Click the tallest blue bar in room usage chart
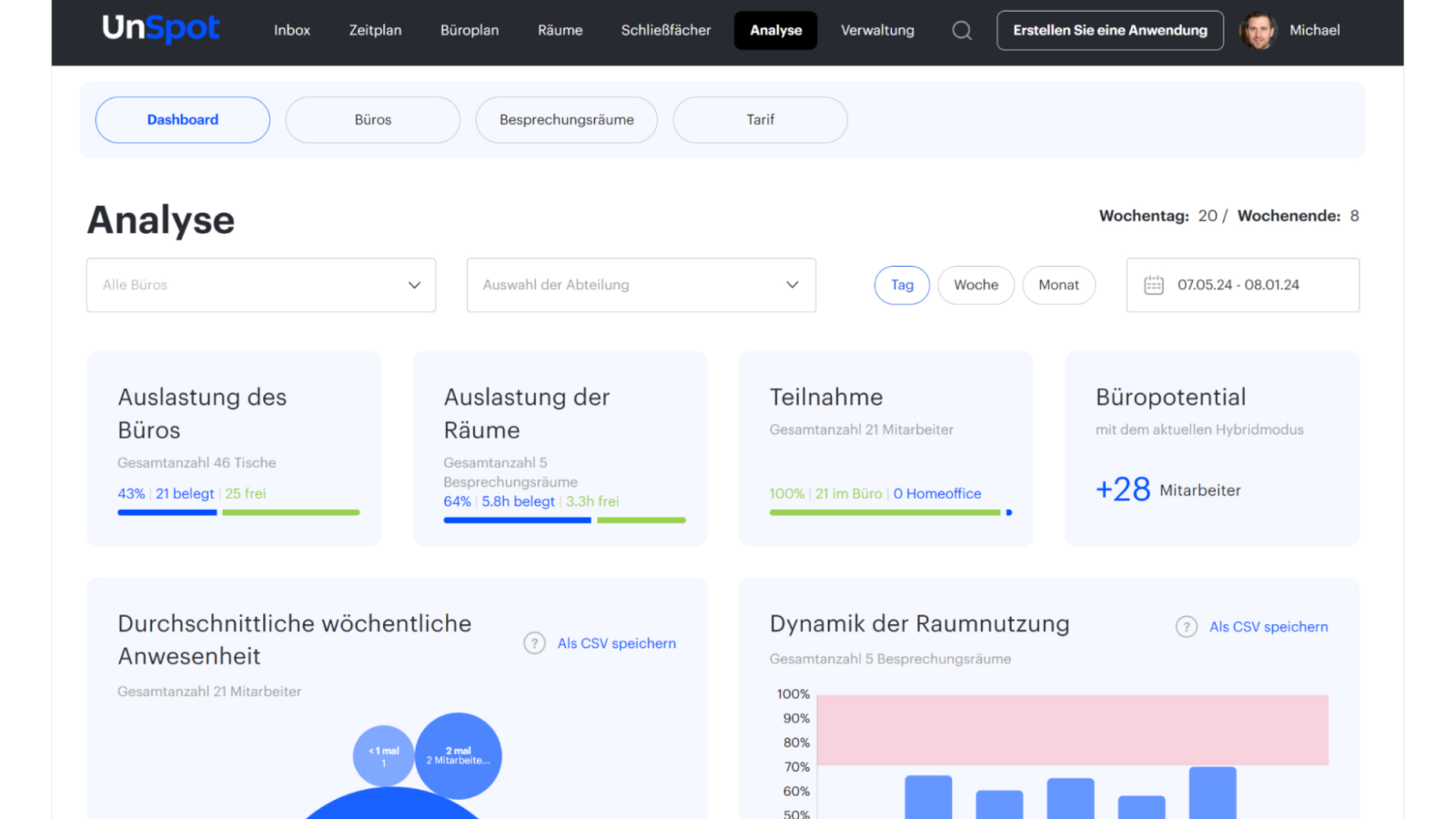Image resolution: width=1456 pixels, height=819 pixels. [x=1213, y=793]
